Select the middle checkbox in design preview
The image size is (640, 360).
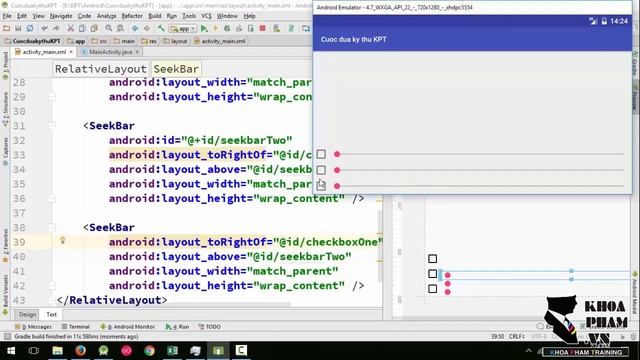click(433, 274)
